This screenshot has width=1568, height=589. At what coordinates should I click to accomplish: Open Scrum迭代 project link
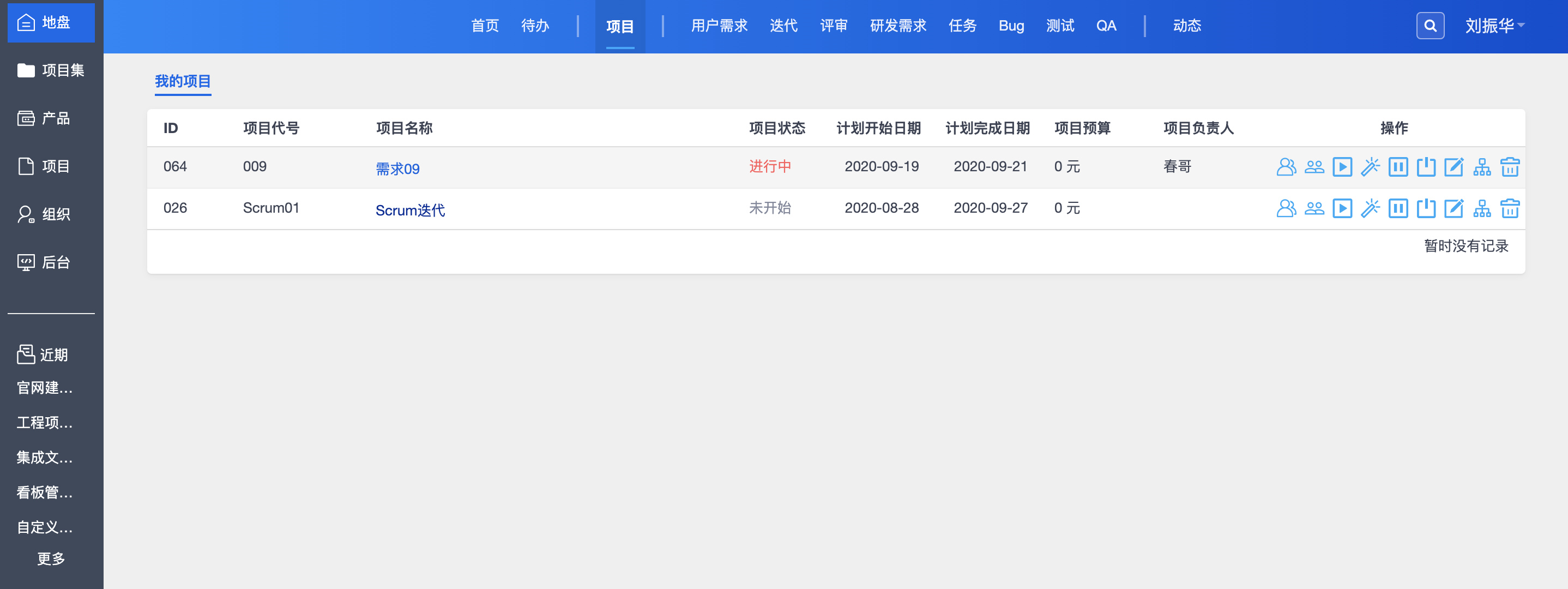(409, 210)
